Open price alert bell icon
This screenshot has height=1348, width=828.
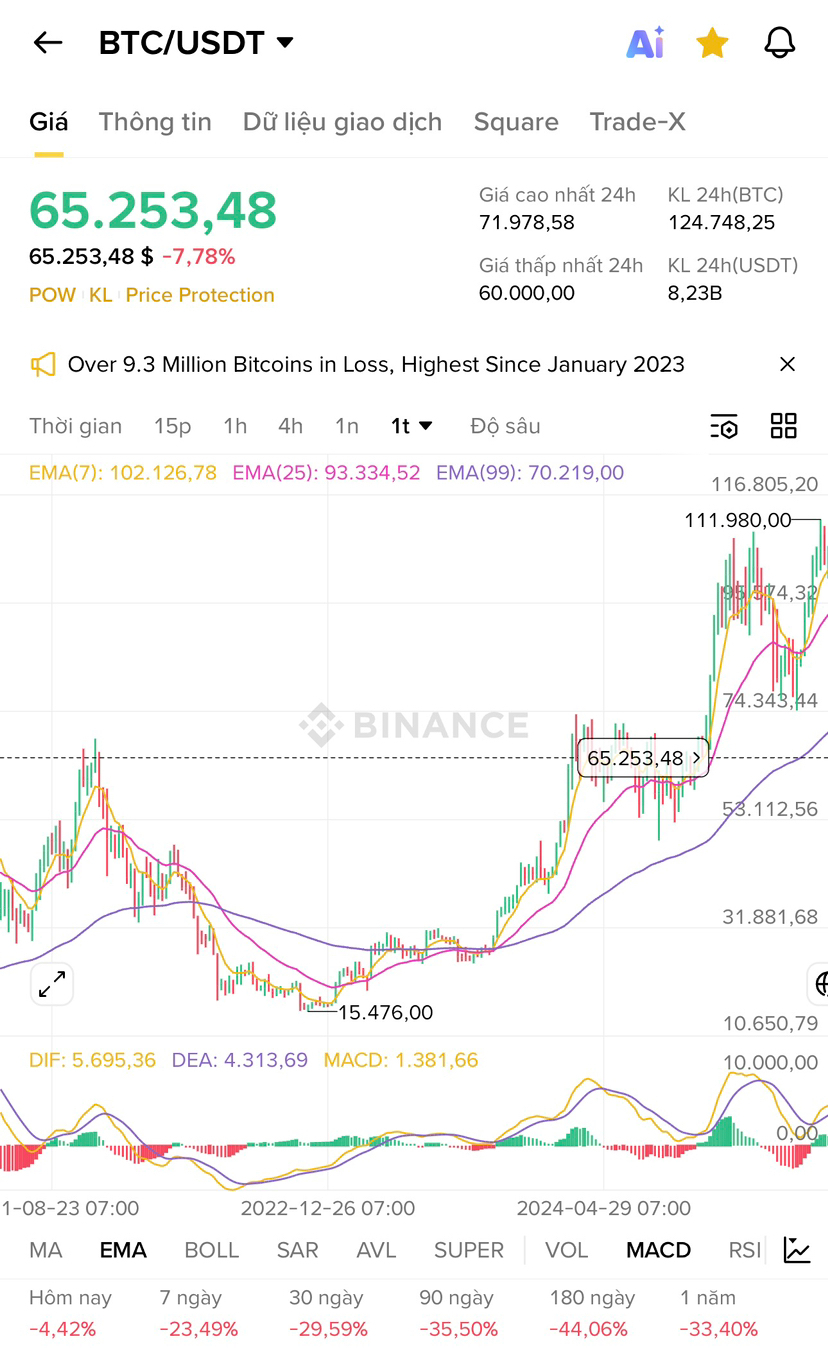[x=779, y=43]
